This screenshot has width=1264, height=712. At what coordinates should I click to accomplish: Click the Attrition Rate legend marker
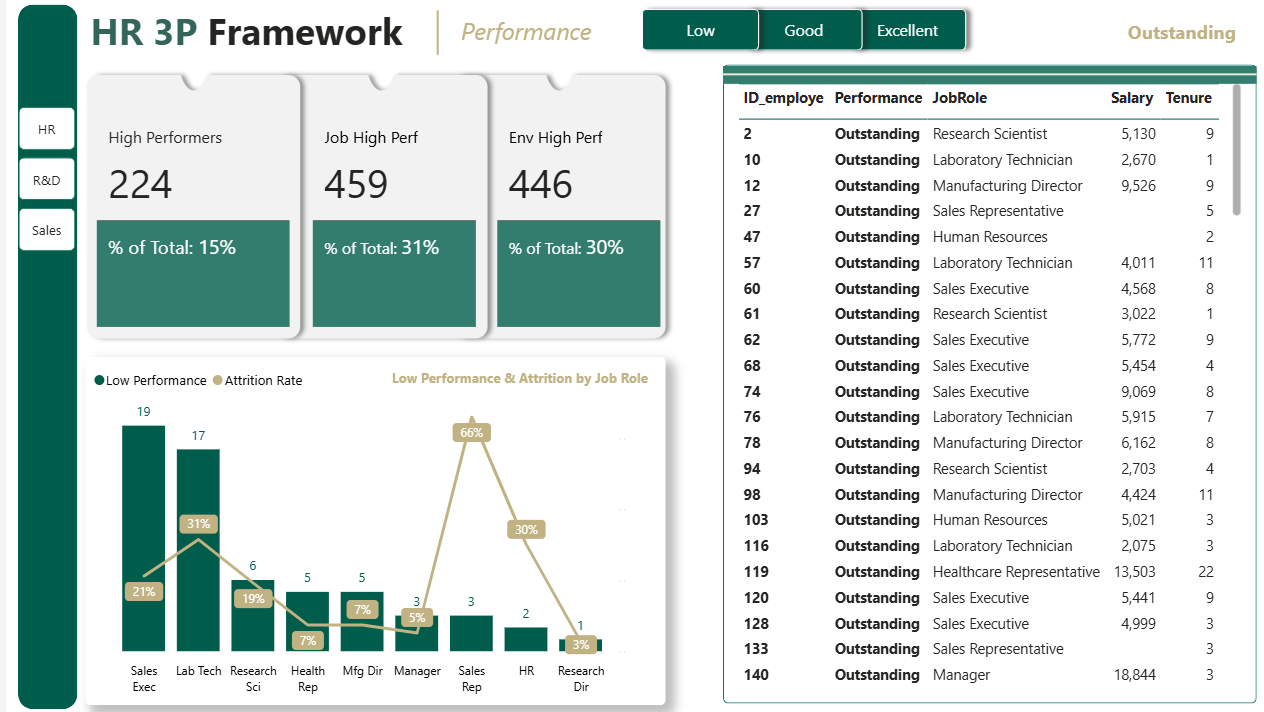pos(217,381)
